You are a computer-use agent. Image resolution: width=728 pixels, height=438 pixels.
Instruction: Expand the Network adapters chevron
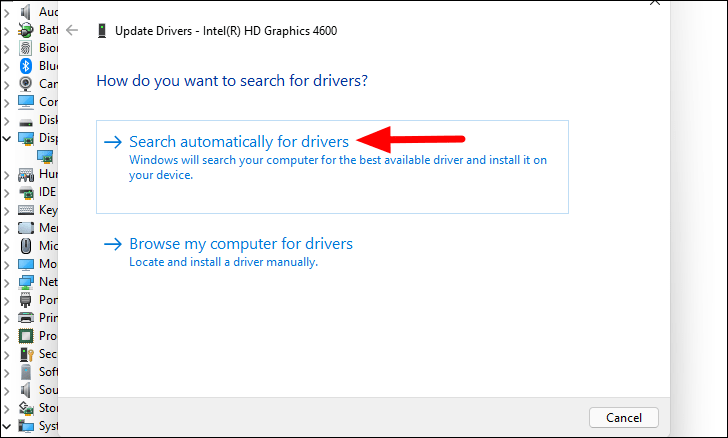pyautogui.click(x=6, y=283)
